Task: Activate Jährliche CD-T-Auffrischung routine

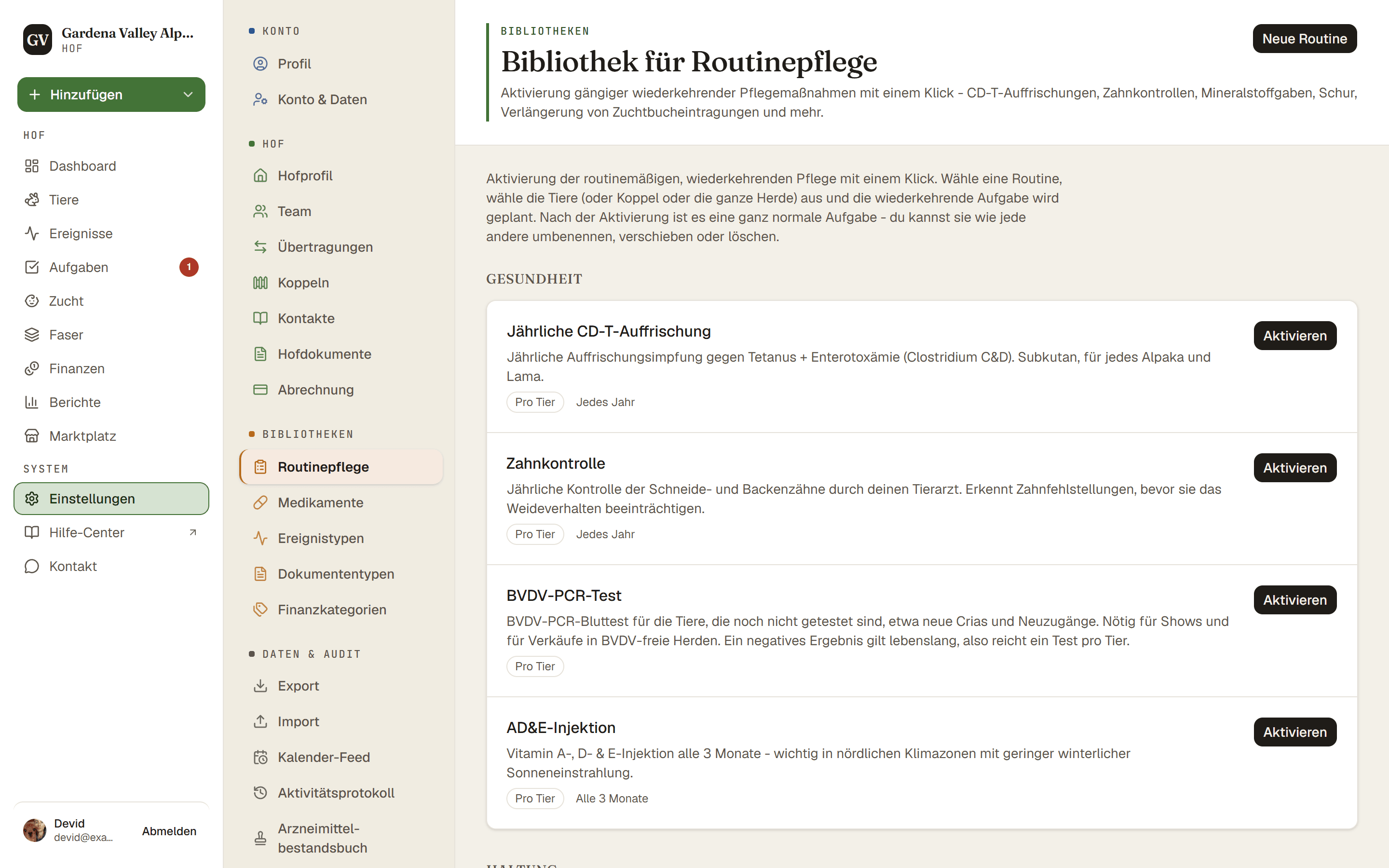Action: pyautogui.click(x=1295, y=336)
